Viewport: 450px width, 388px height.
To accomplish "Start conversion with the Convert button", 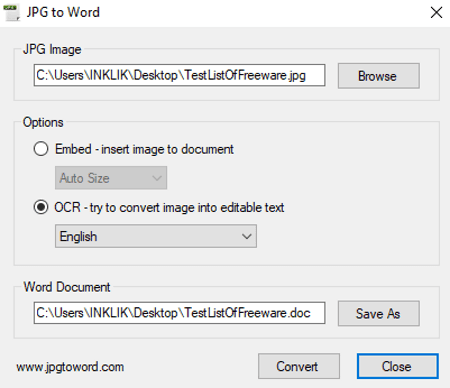I will (x=299, y=366).
